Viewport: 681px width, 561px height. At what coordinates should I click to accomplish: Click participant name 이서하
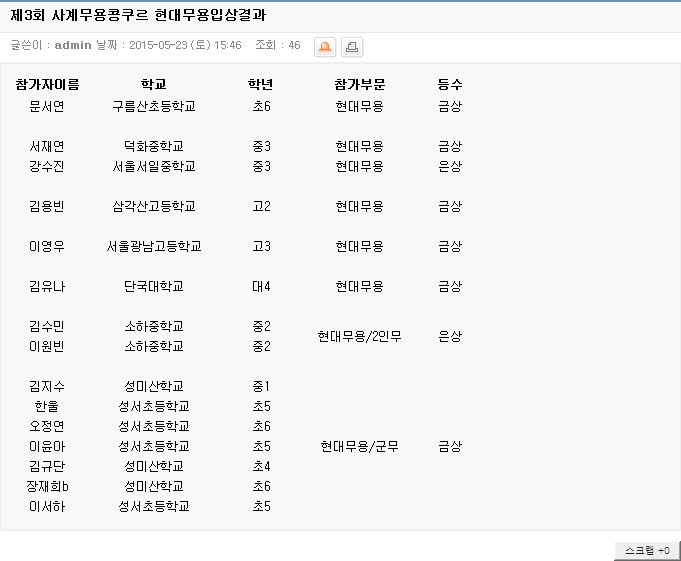click(x=47, y=506)
